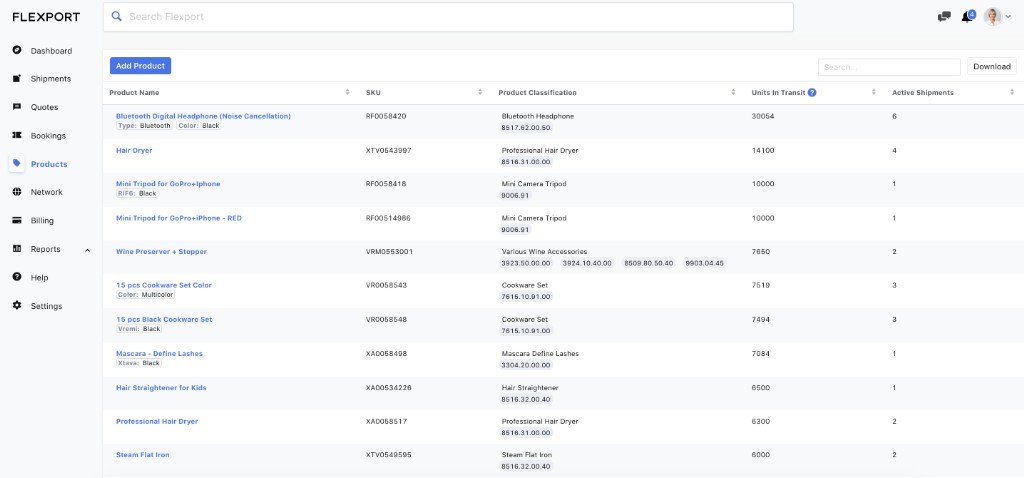Click the Dashboard sidebar icon
1024x478 pixels.
point(17,50)
